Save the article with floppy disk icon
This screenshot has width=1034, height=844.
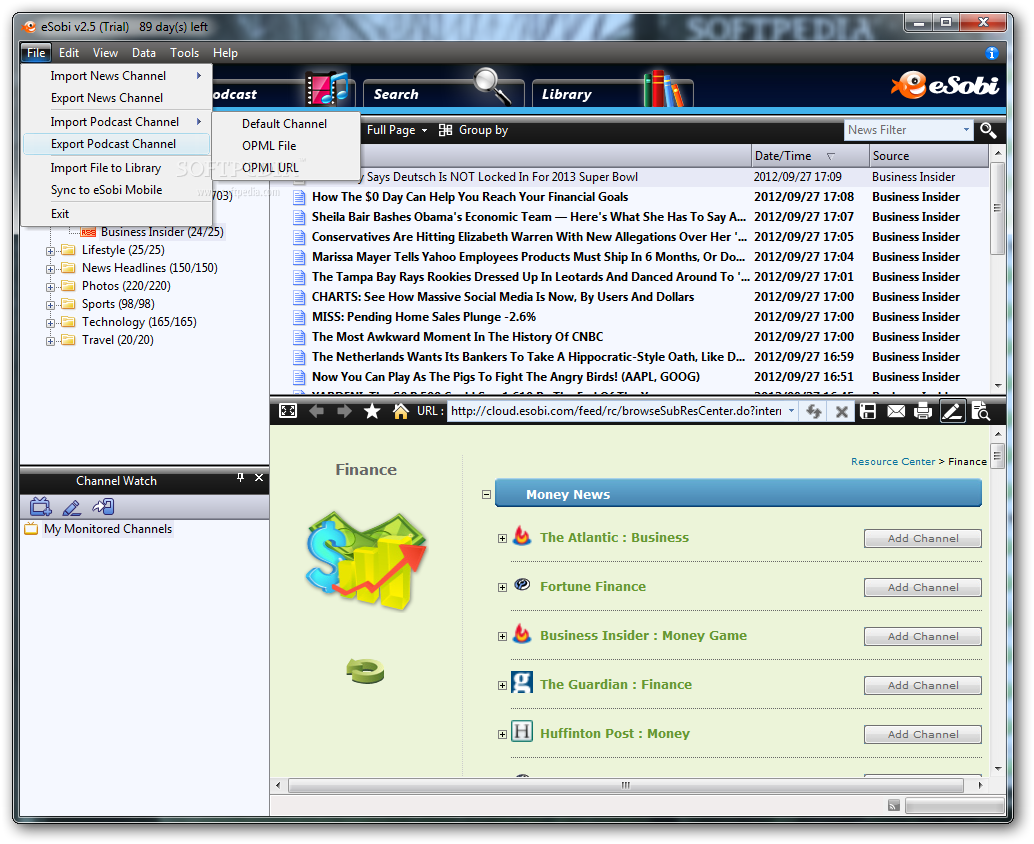tap(868, 411)
